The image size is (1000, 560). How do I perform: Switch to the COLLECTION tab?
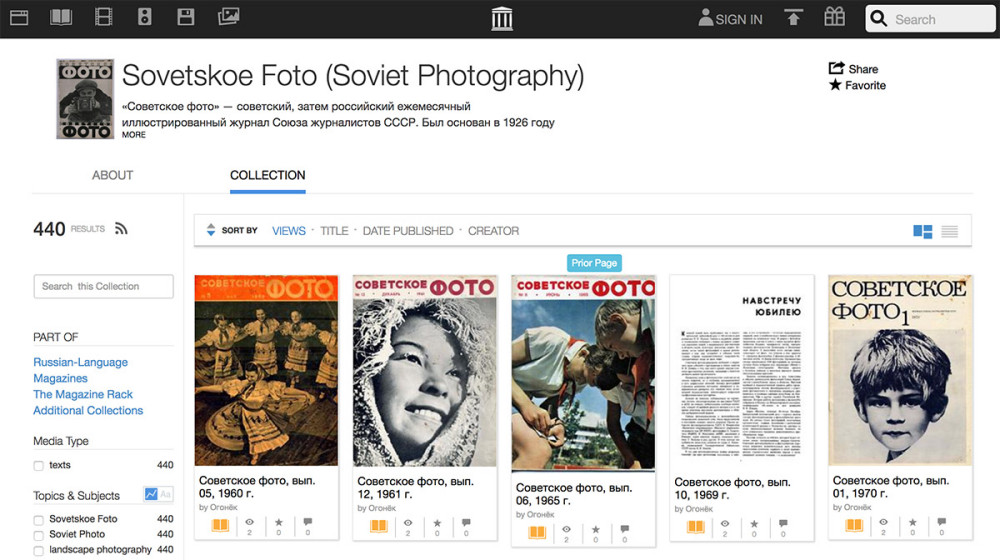267,175
